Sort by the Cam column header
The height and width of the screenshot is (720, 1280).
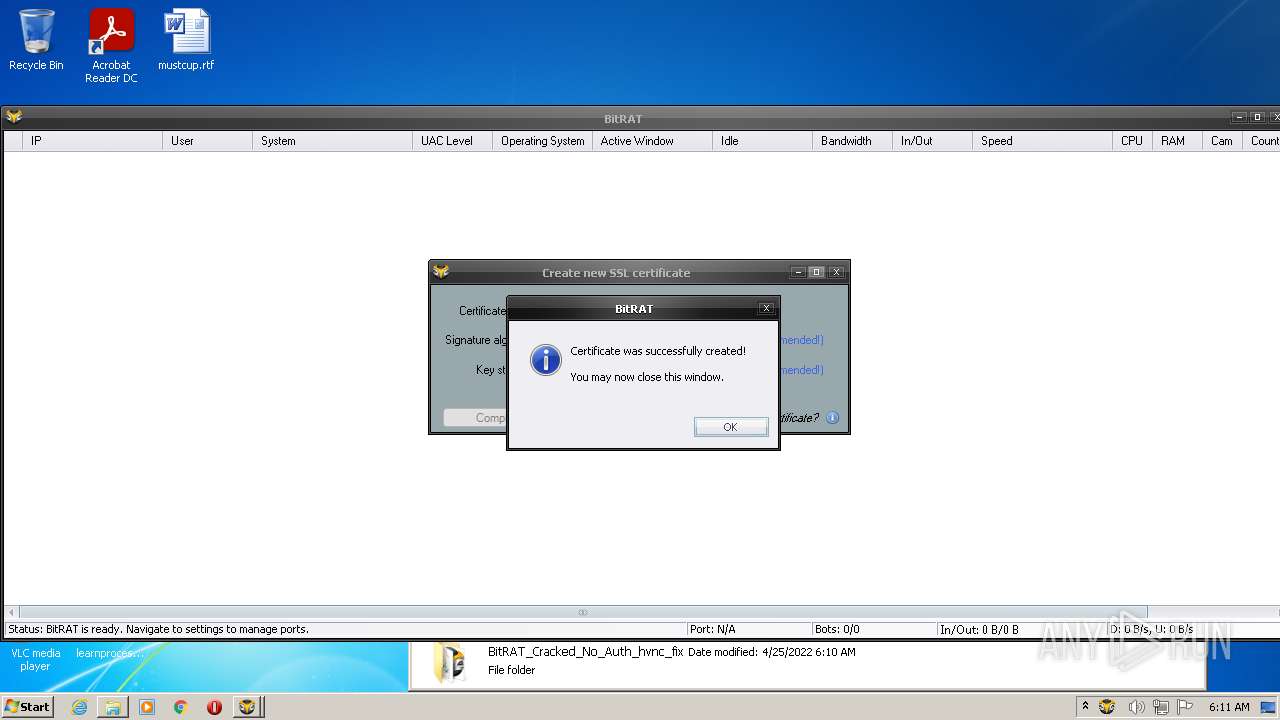tap(1222, 141)
